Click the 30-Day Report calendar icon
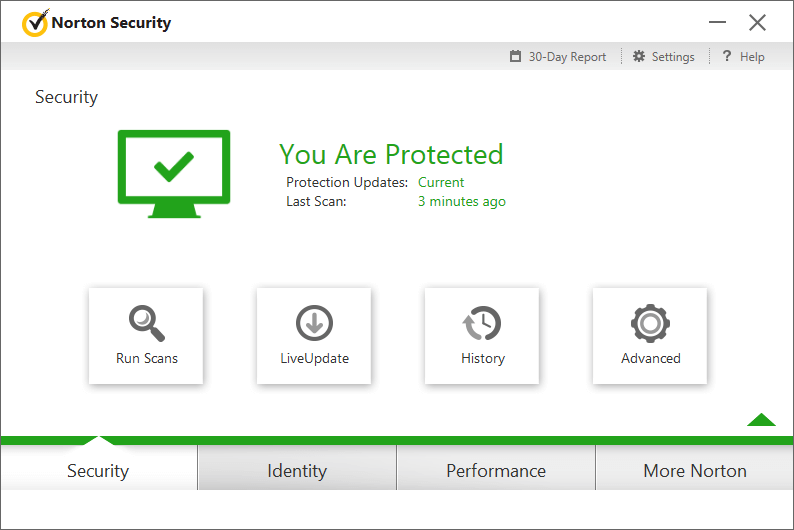Image resolution: width=794 pixels, height=530 pixels. point(516,57)
